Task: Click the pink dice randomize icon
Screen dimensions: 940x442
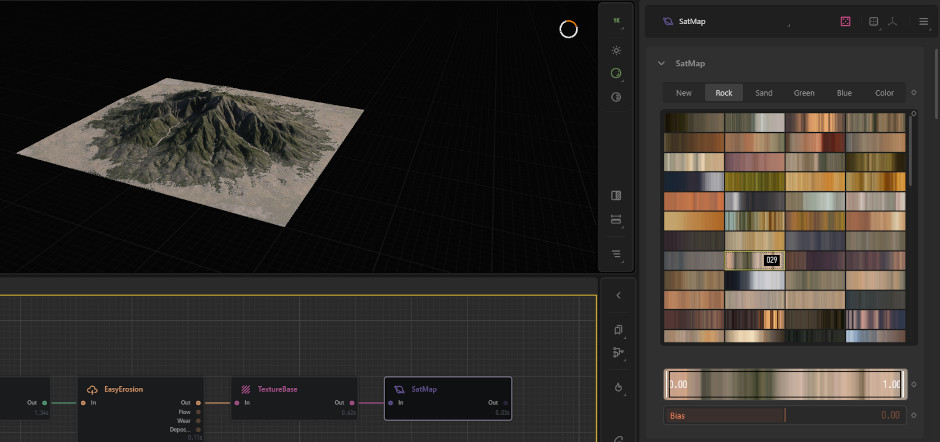Action: pos(845,21)
